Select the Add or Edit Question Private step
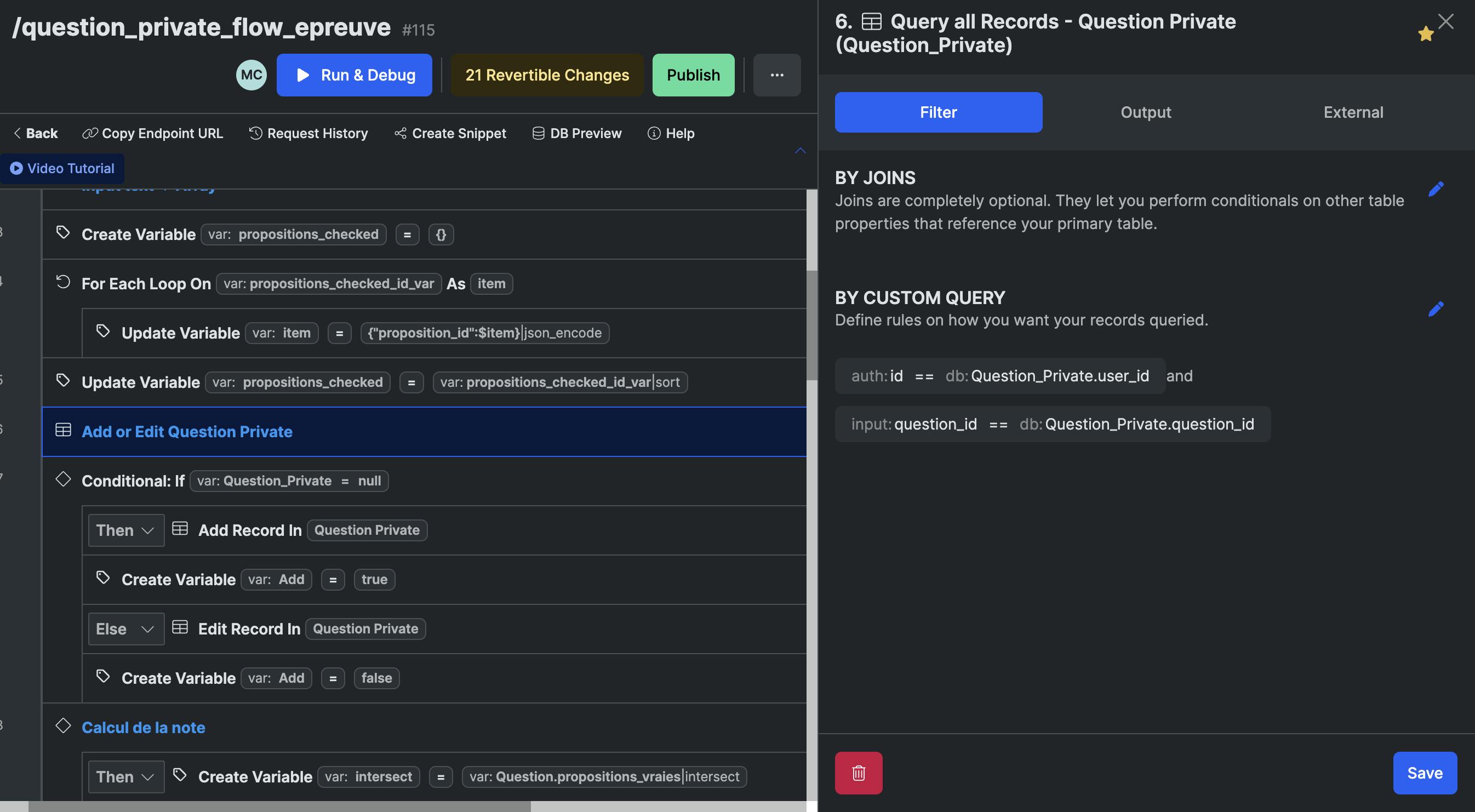Screen dimensions: 1475x812 click(x=424, y=432)
